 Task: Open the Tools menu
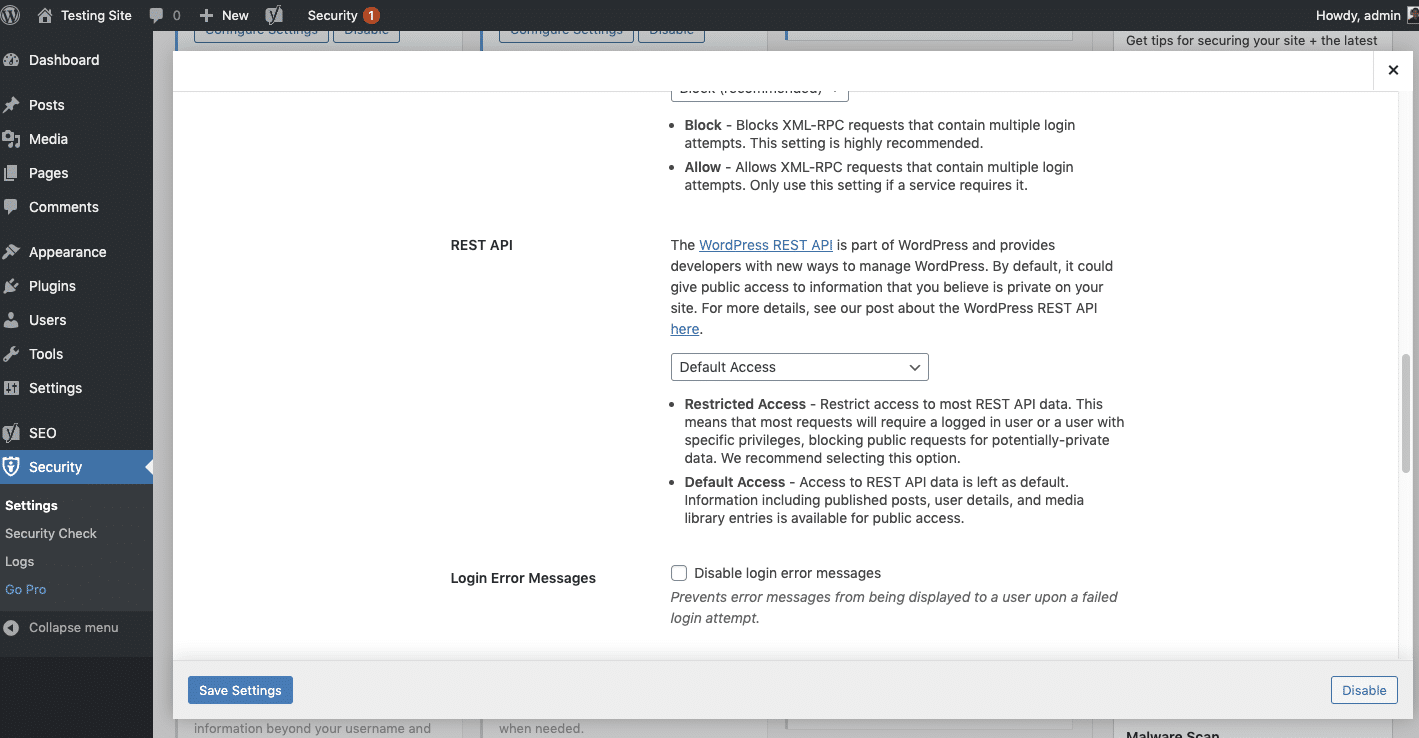tap(76, 354)
